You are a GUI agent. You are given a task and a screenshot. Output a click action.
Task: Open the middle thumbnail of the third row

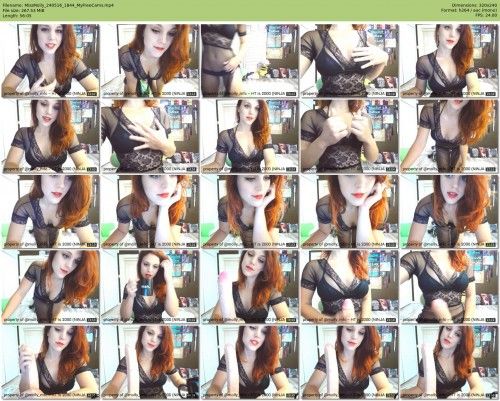click(250, 212)
